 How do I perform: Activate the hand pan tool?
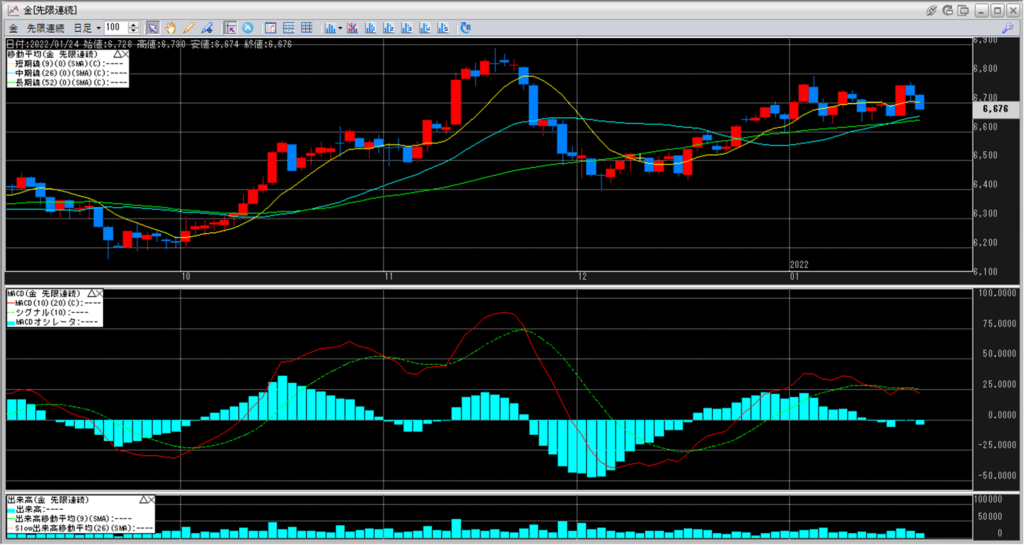coord(170,27)
